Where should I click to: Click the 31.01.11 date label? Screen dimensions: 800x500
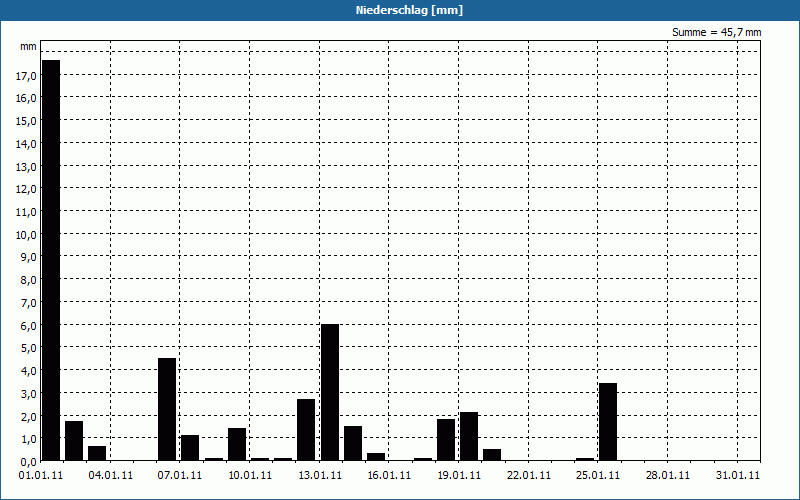[737, 475]
